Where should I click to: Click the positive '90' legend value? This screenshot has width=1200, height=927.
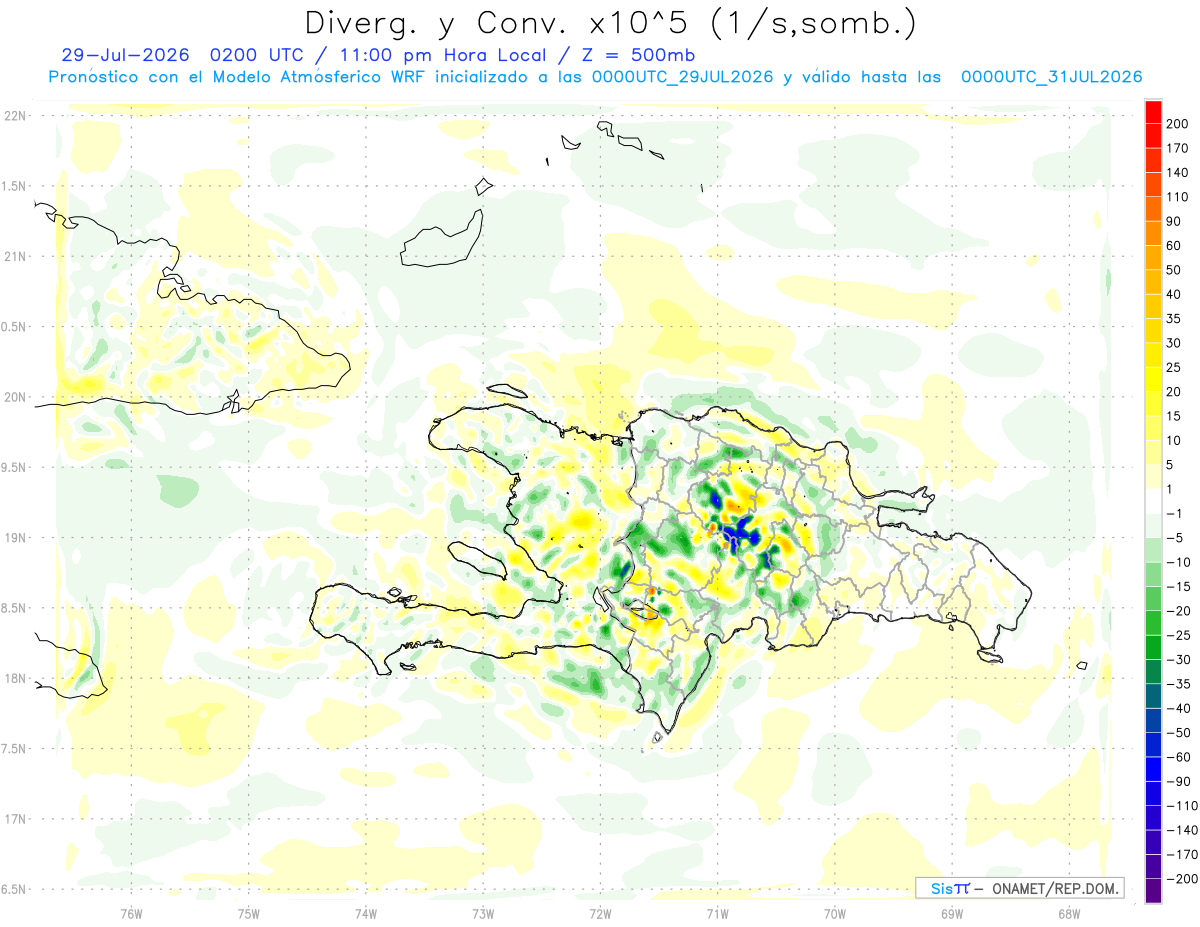(x=1175, y=221)
